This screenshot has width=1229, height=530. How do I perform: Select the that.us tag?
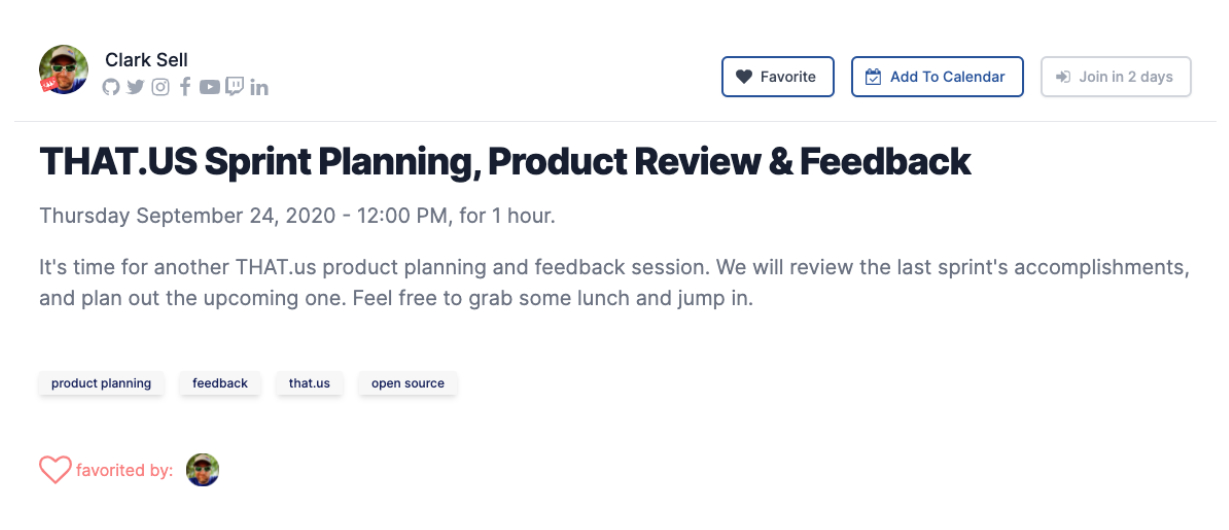point(309,383)
